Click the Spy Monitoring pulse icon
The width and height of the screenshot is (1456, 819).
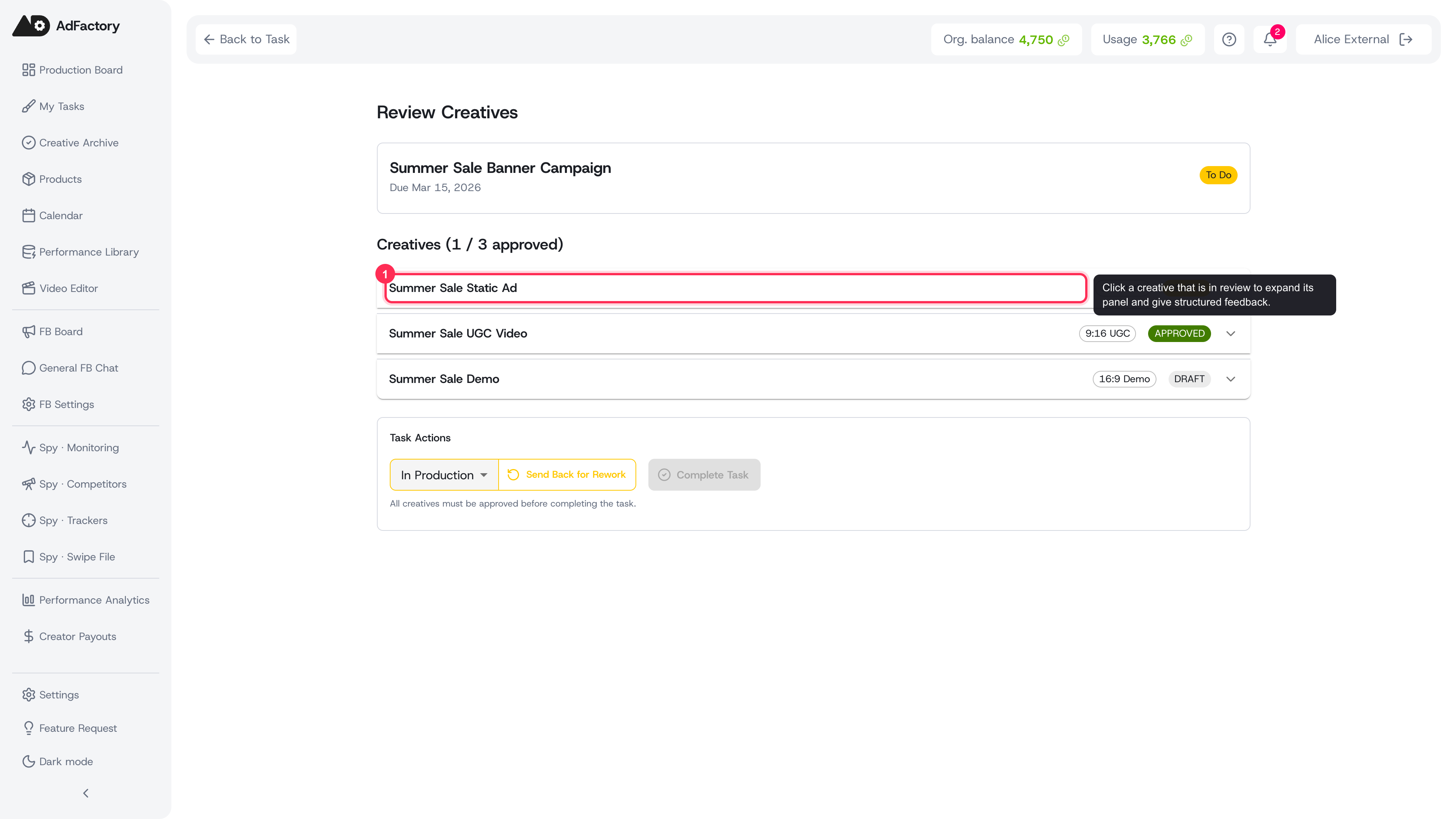coord(29,448)
